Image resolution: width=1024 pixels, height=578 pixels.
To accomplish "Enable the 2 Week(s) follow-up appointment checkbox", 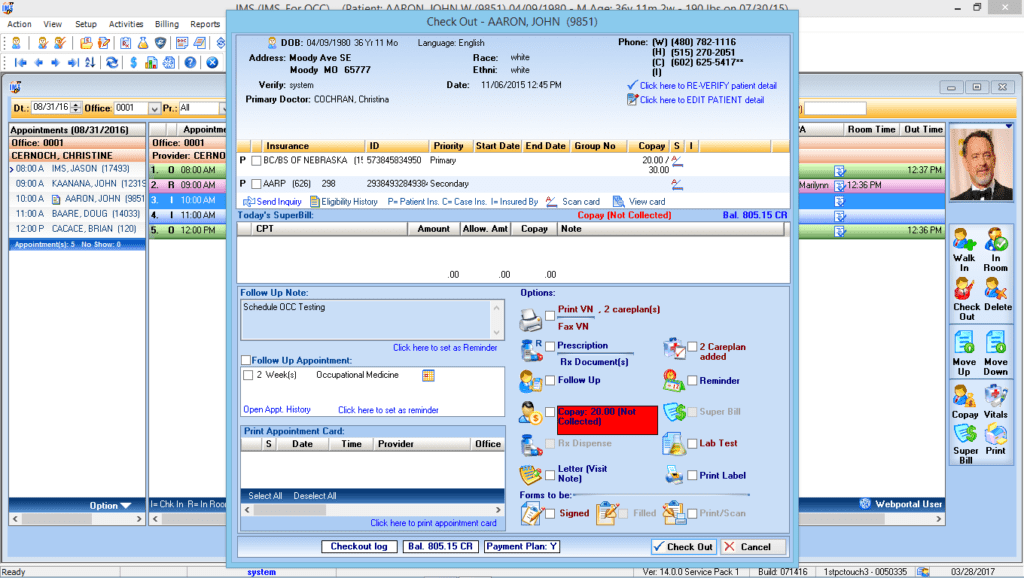I will [x=246, y=376].
